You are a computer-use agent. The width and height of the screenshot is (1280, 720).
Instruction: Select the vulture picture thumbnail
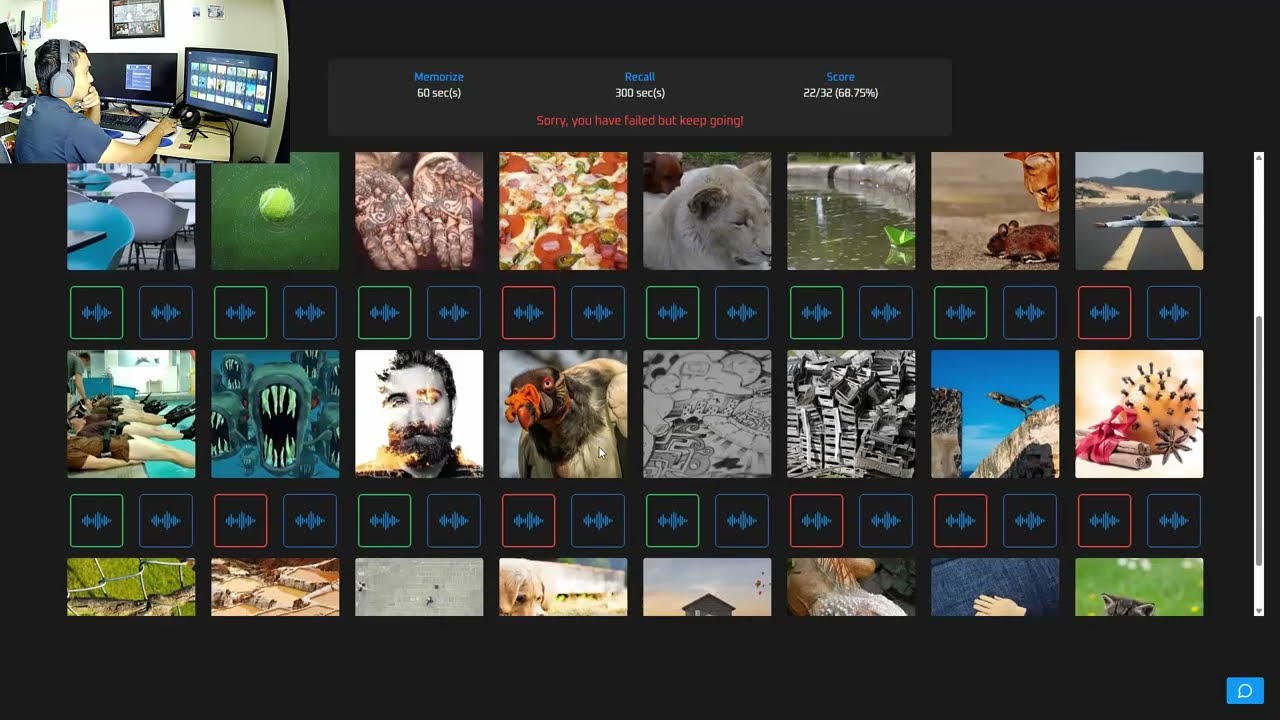[563, 414]
